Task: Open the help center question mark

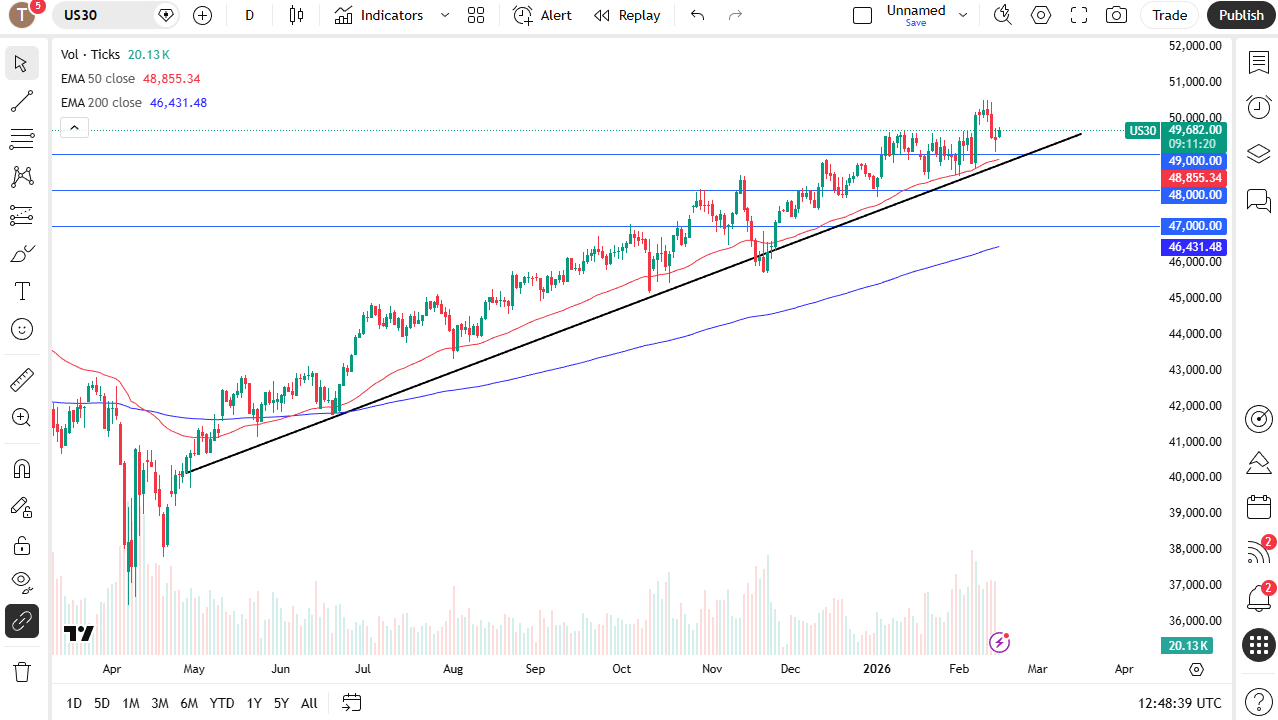Action: 1258,702
